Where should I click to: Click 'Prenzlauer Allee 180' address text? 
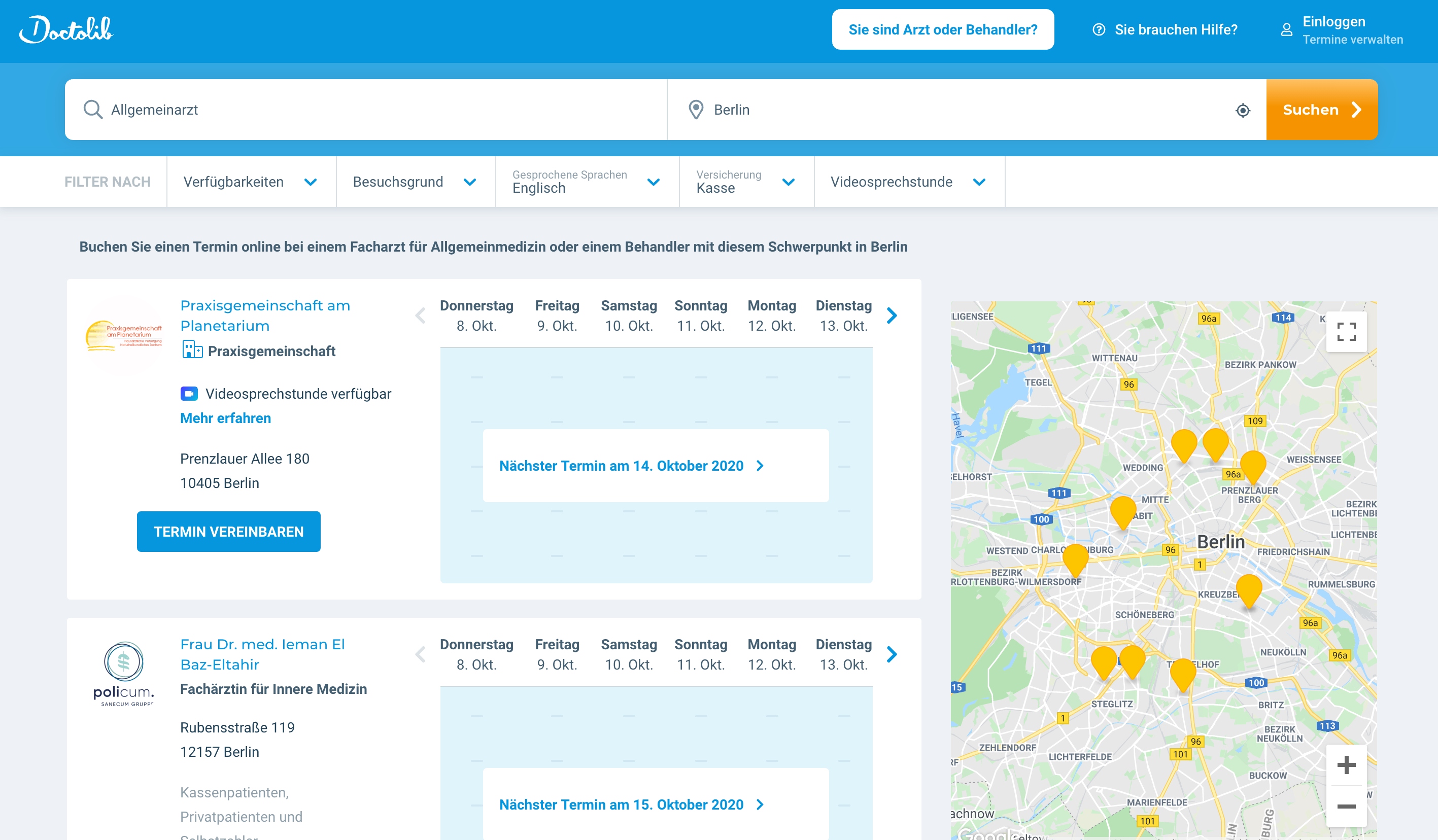[x=245, y=459]
